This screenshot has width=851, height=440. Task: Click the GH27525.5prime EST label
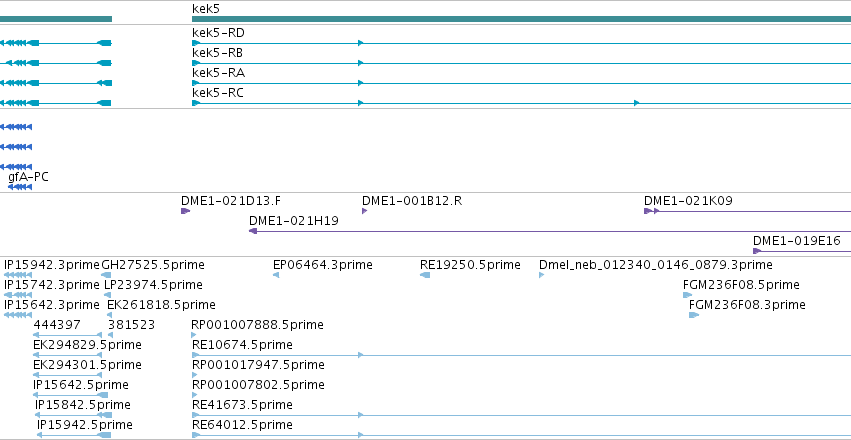point(153,265)
